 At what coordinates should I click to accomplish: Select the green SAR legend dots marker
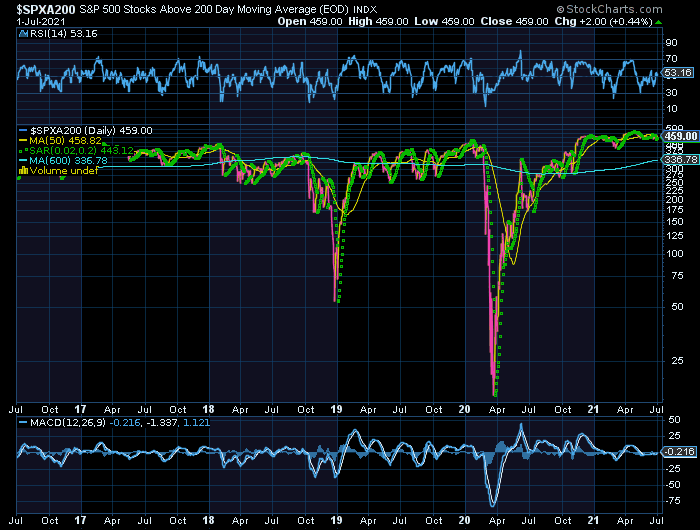click(x=23, y=150)
